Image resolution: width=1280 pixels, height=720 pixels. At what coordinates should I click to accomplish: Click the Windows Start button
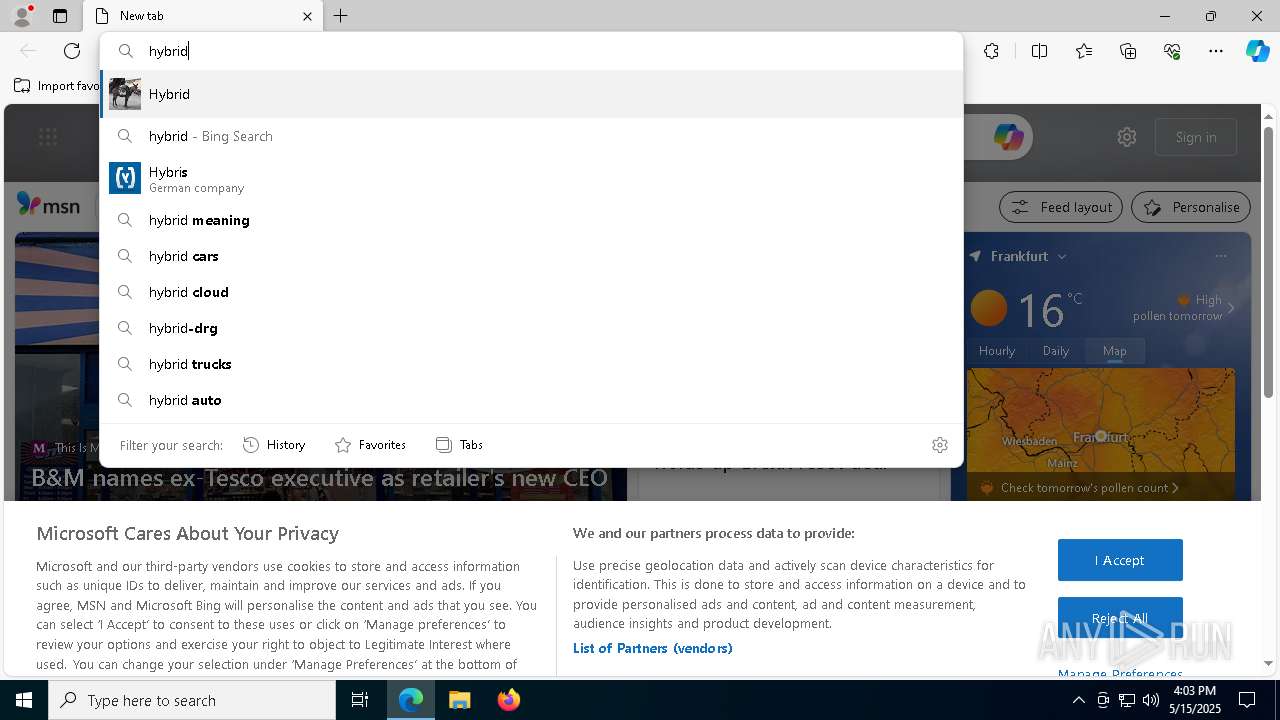point(24,700)
